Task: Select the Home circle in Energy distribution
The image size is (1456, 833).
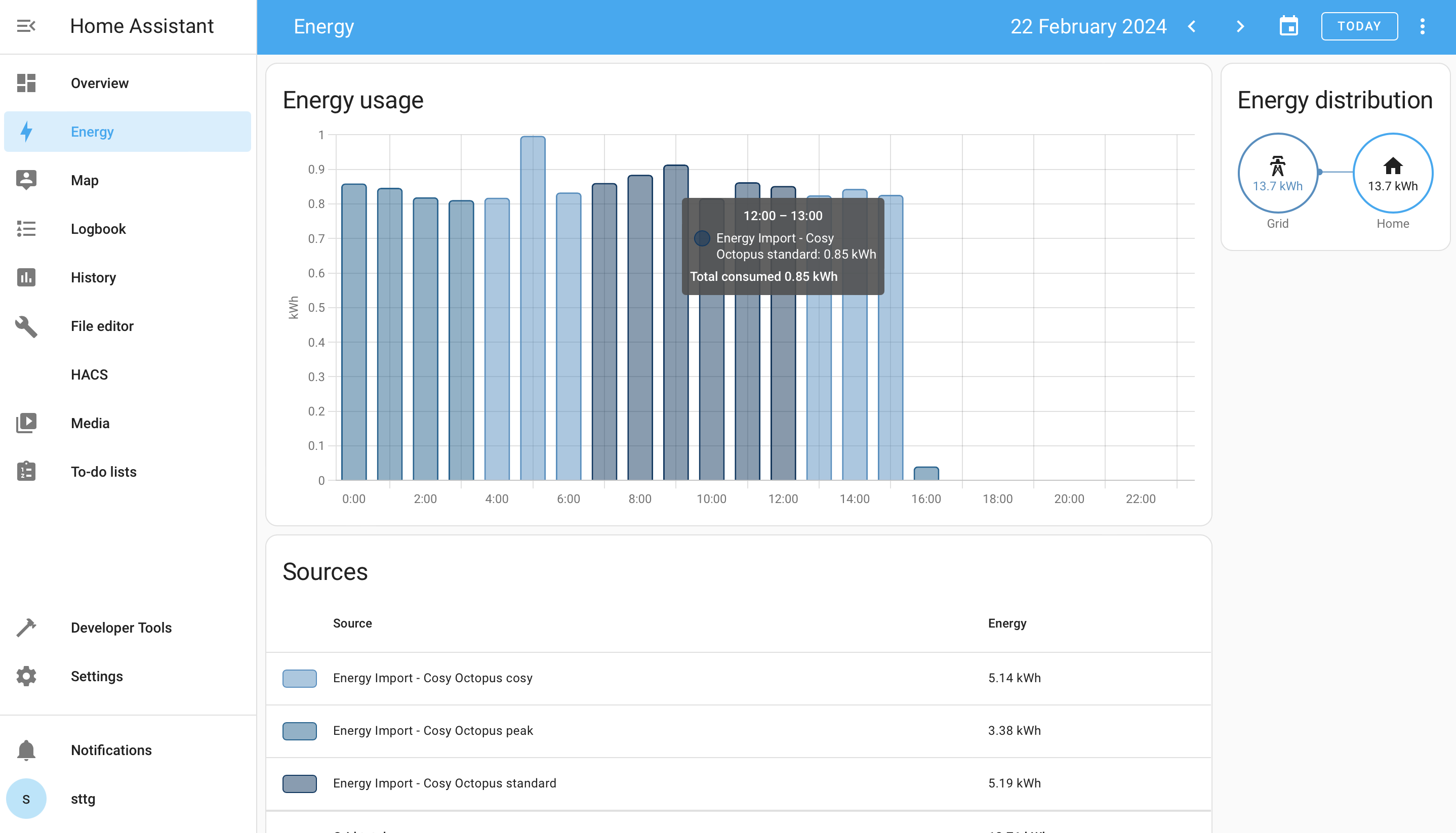Action: click(x=1393, y=173)
